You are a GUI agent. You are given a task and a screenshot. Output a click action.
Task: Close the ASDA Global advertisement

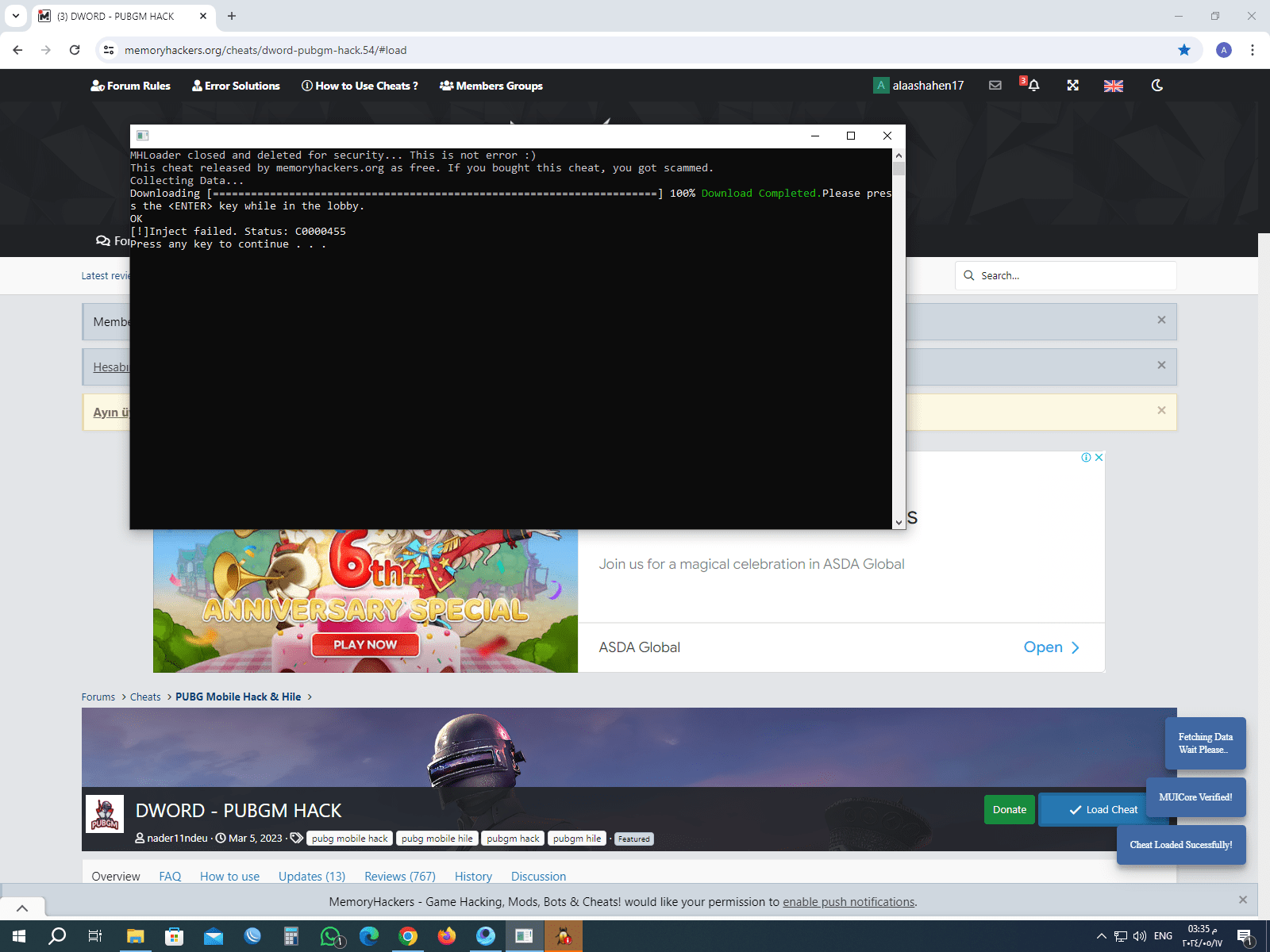click(1099, 457)
